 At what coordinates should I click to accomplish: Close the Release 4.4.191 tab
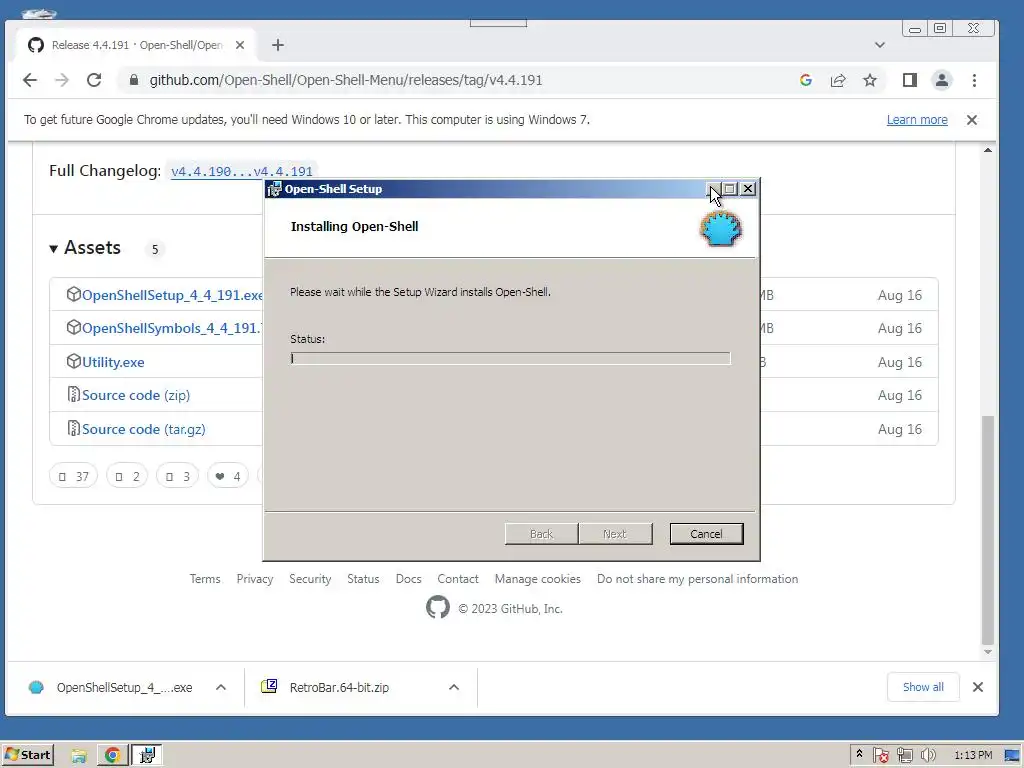click(240, 45)
